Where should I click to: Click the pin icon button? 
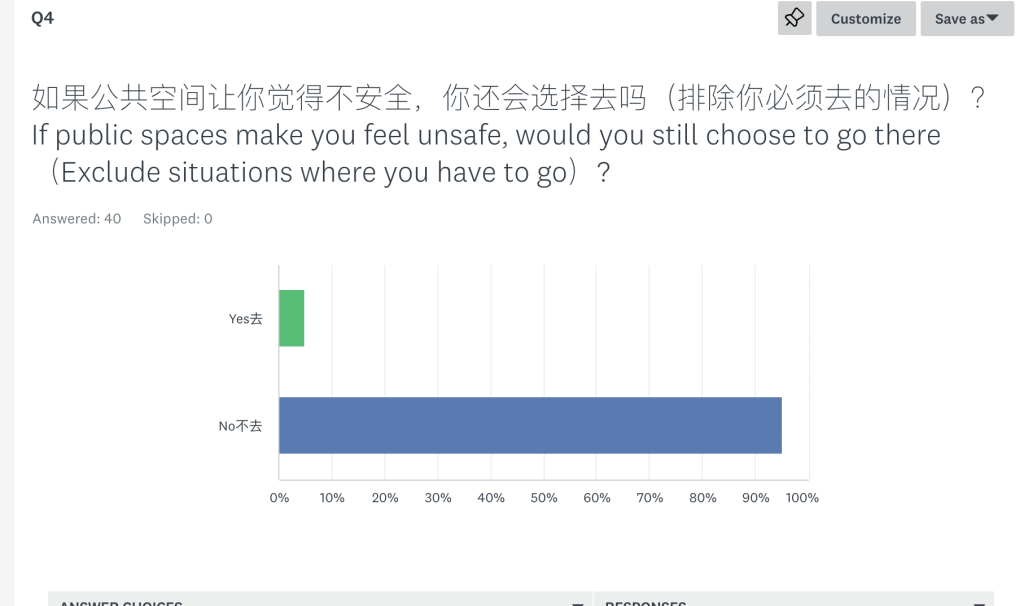coord(794,18)
